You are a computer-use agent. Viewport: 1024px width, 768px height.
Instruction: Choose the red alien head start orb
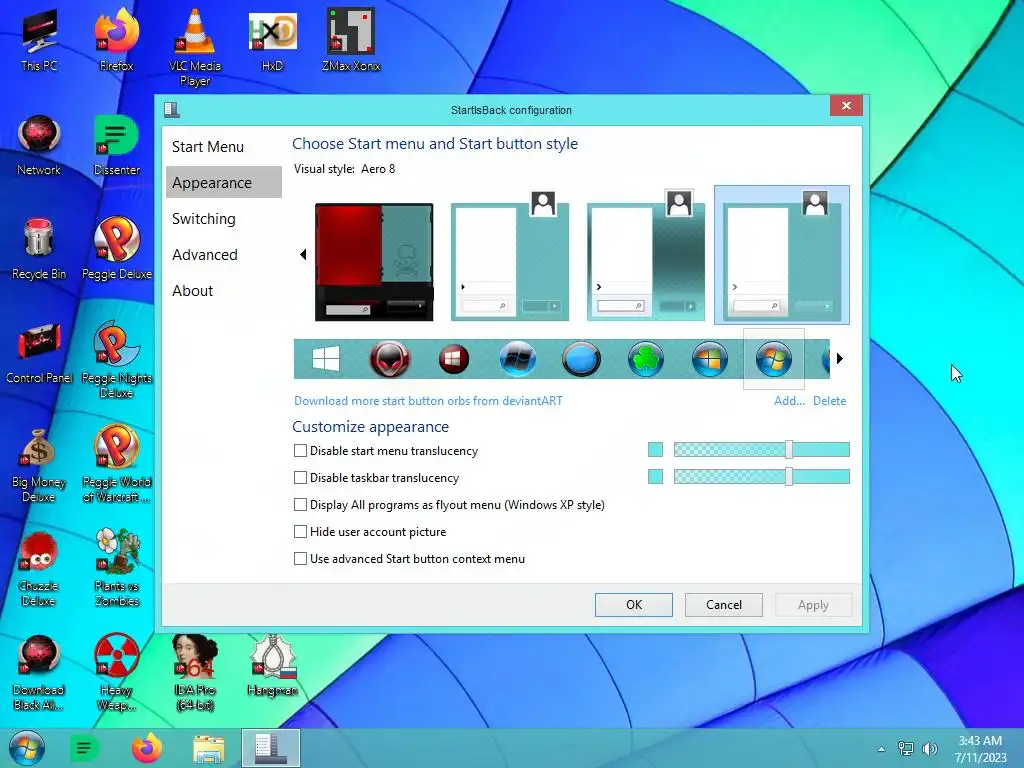(x=390, y=359)
